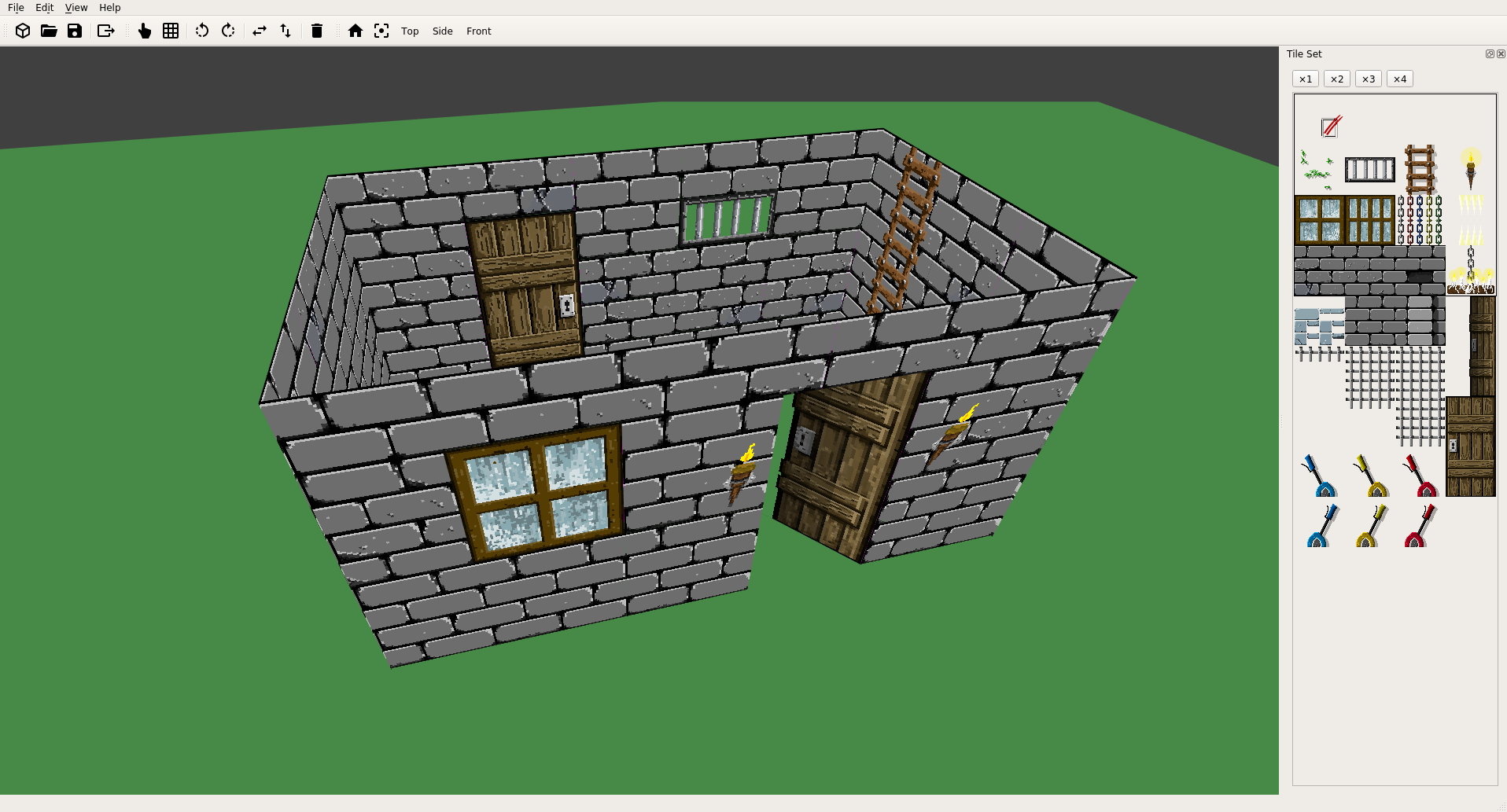Select the yellow lever leaning right tile

point(1372,525)
